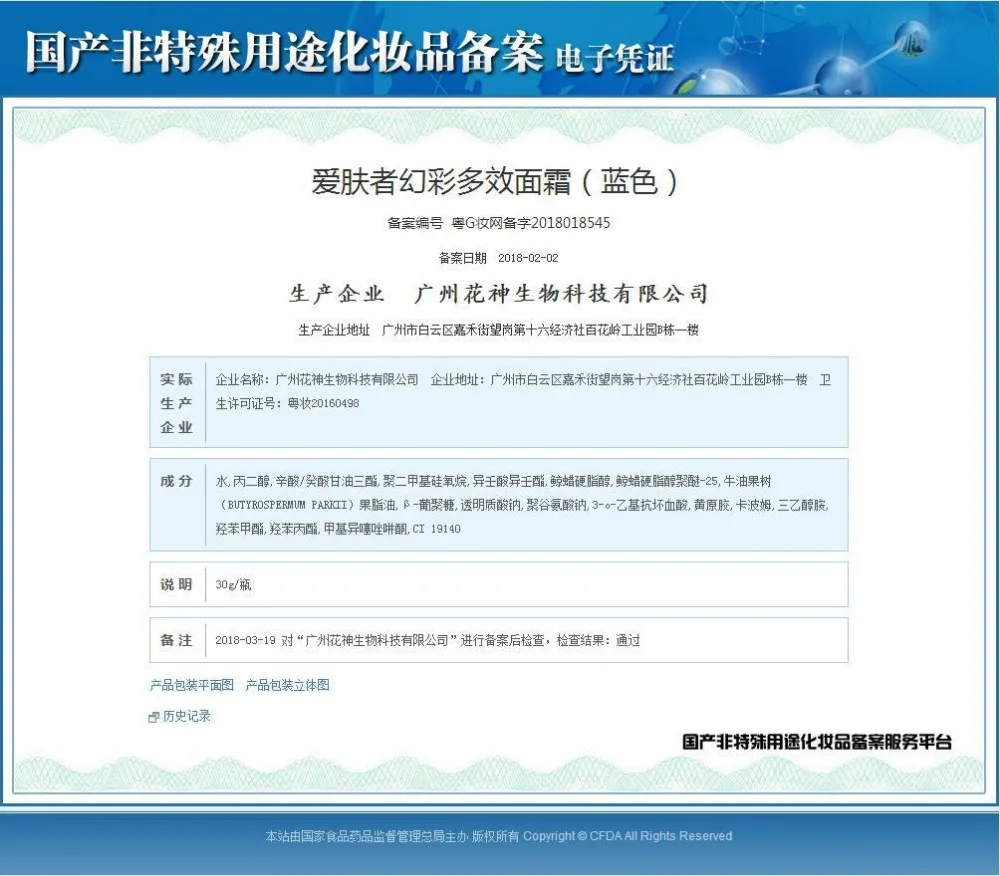Click the product title 爱肤者幻彩多效面霜（蓝色）

coord(494,181)
